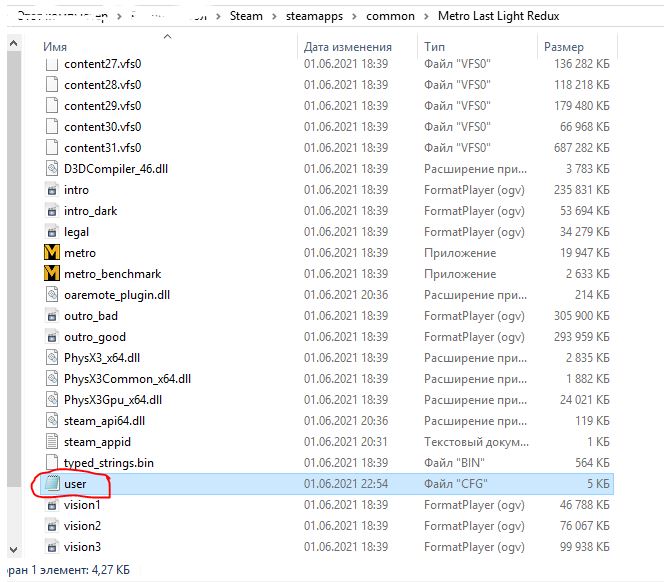
Task: Click the user CFG notepad icon
Action: [x=52, y=484]
